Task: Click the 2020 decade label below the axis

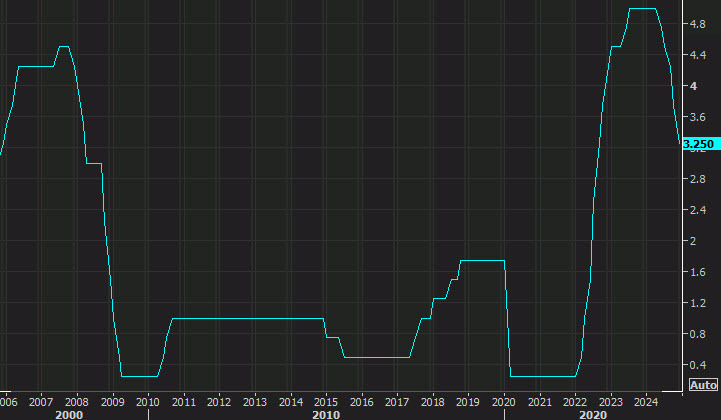Action: 592,413
